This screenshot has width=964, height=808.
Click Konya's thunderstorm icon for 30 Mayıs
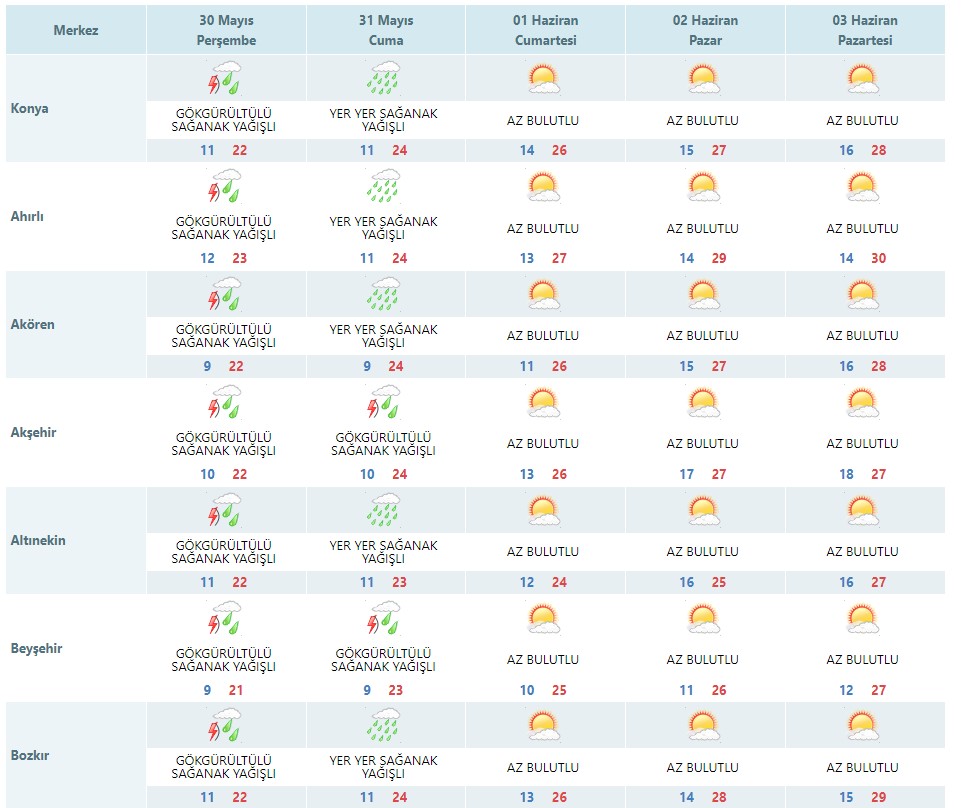click(x=224, y=77)
